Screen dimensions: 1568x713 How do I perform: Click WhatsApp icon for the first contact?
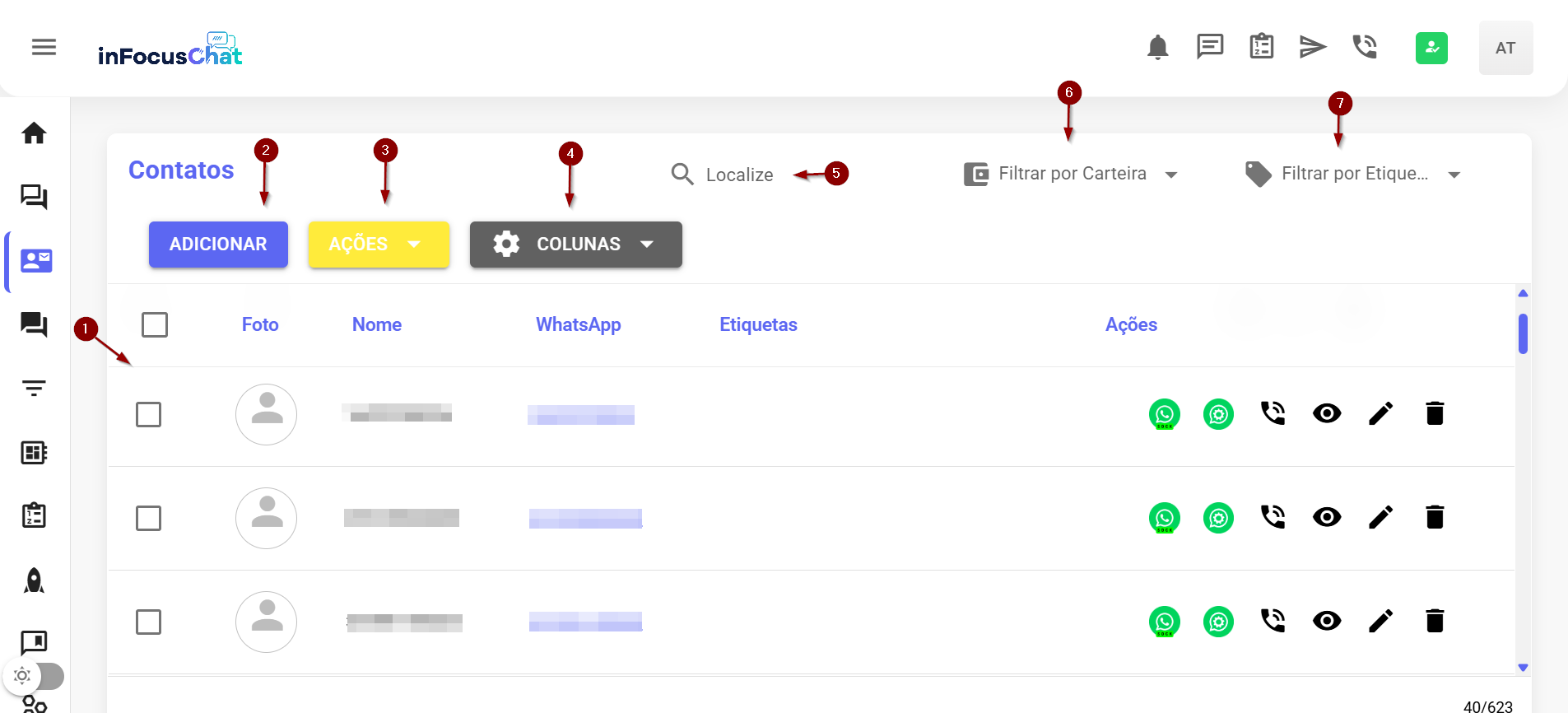1164,414
